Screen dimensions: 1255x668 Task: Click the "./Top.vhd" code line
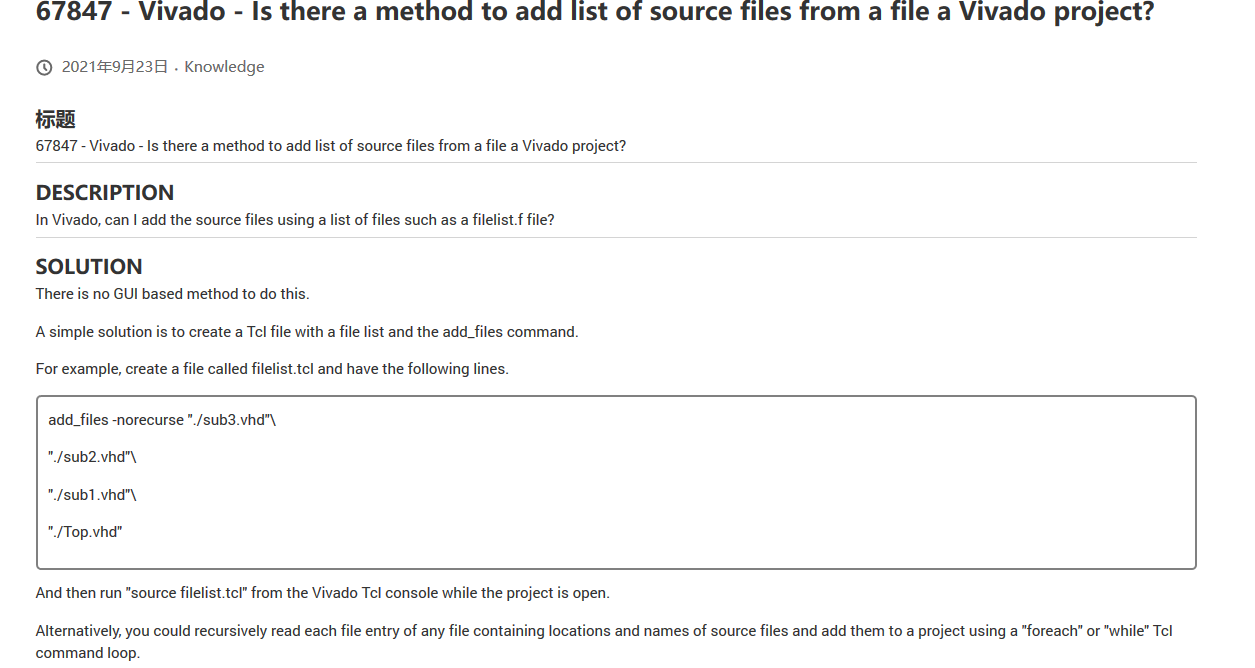tap(85, 532)
